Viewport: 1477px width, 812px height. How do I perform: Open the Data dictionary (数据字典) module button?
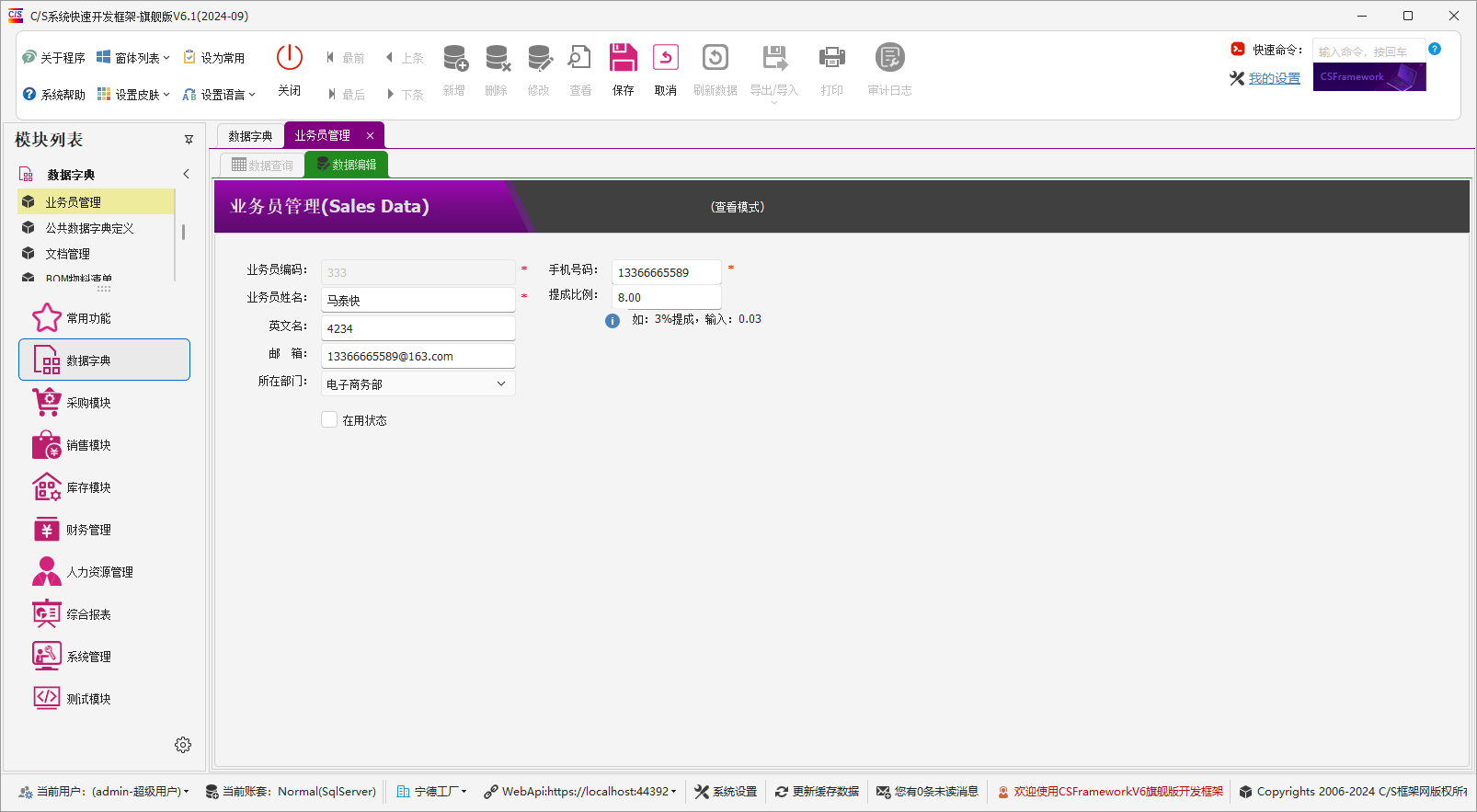click(x=104, y=360)
